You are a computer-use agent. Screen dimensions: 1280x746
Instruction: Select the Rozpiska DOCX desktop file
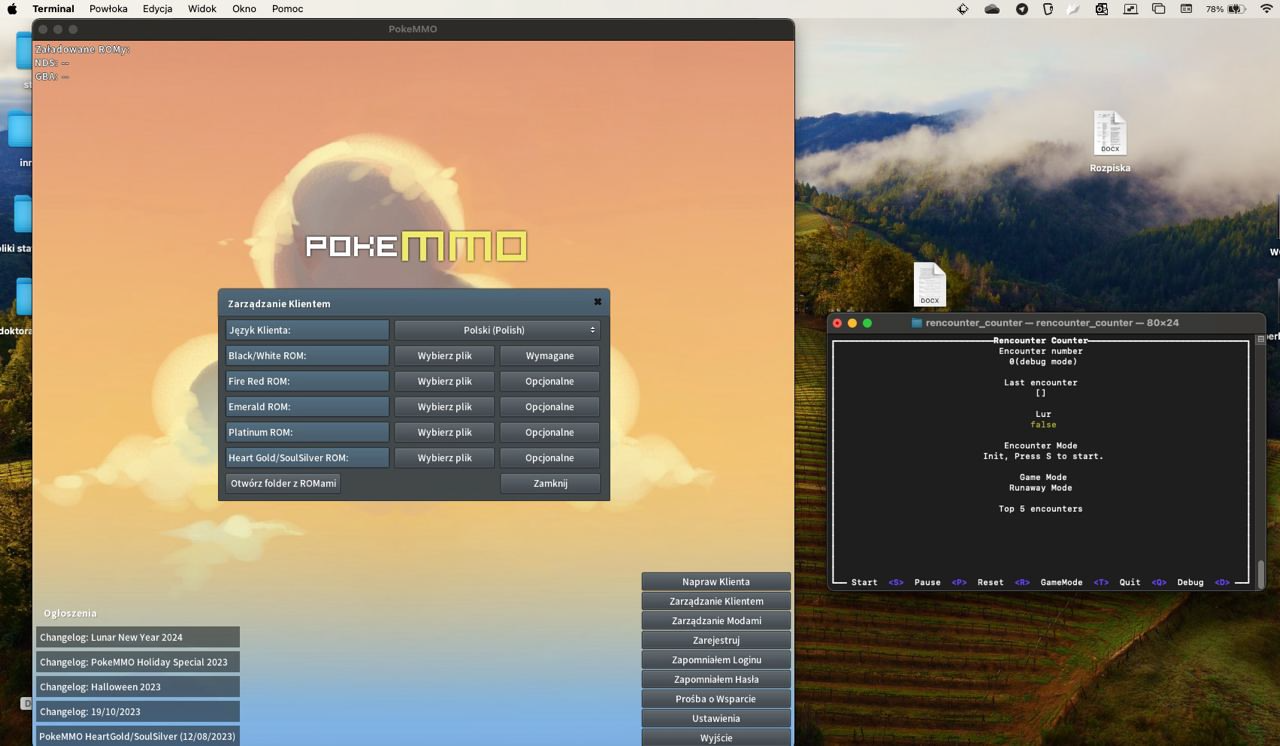coord(1110,141)
